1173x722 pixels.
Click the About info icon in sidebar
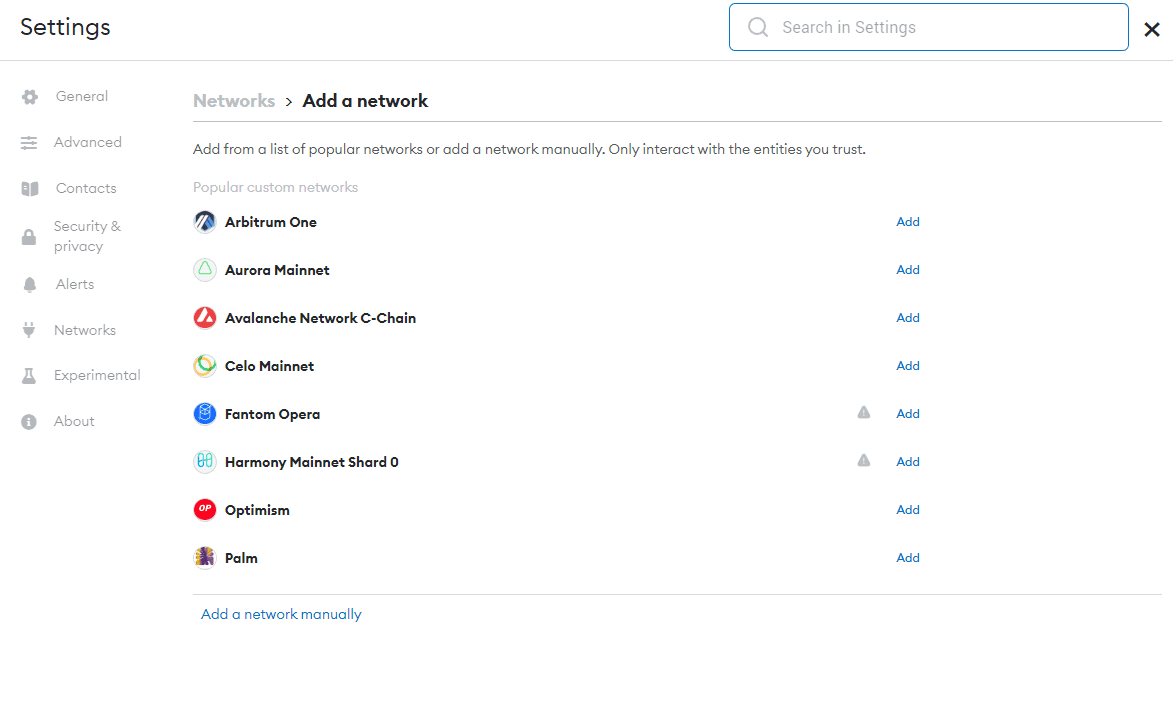pyautogui.click(x=29, y=422)
